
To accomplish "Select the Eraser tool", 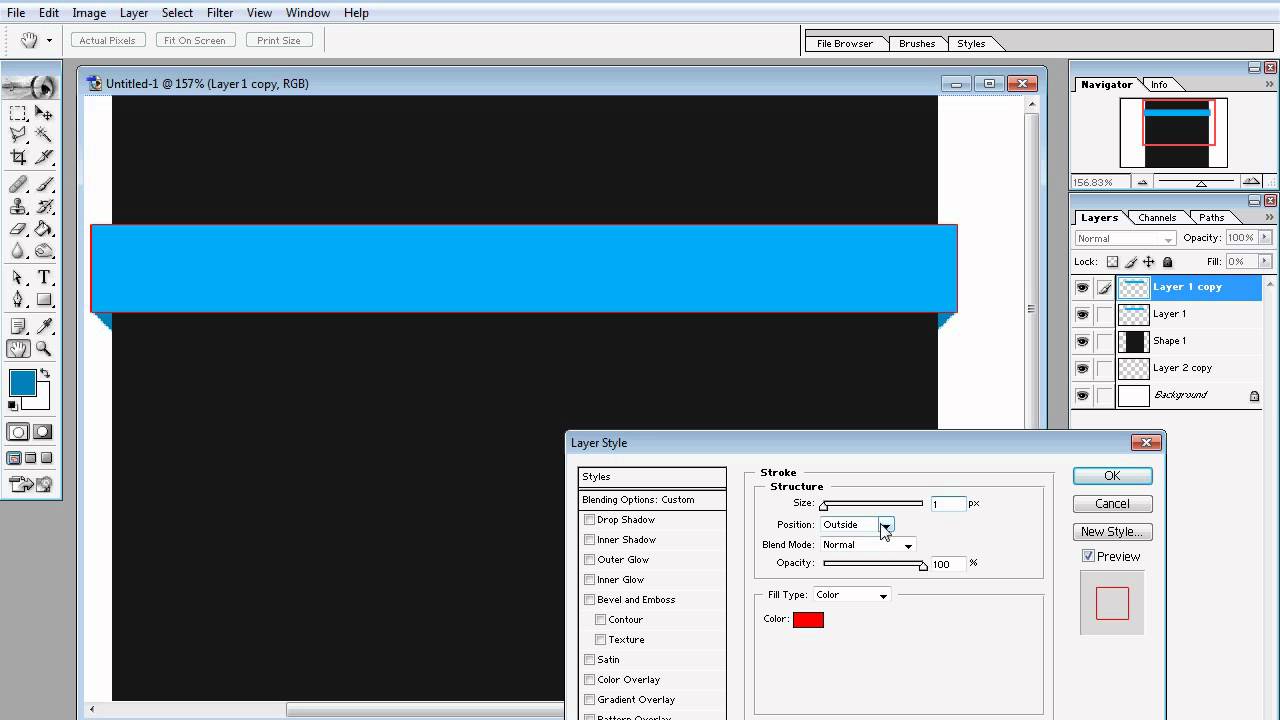I will point(18,229).
